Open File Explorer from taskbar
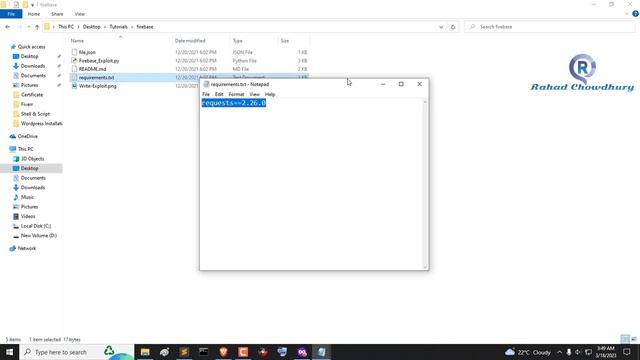 [x=145, y=352]
